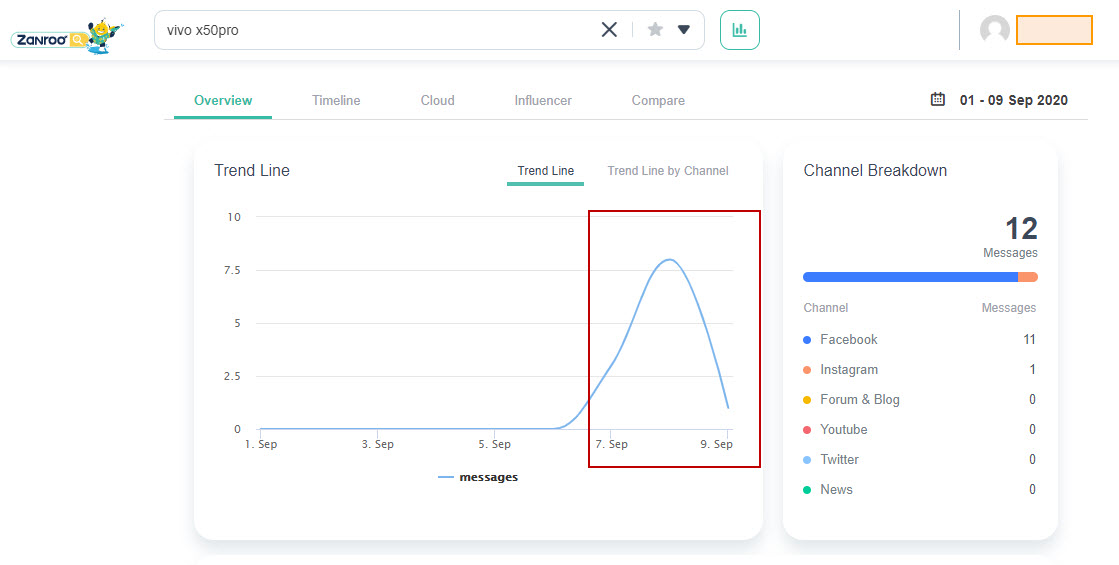Image resolution: width=1119 pixels, height=565 pixels.
Task: Favorite the search with star icon
Action: (x=655, y=29)
